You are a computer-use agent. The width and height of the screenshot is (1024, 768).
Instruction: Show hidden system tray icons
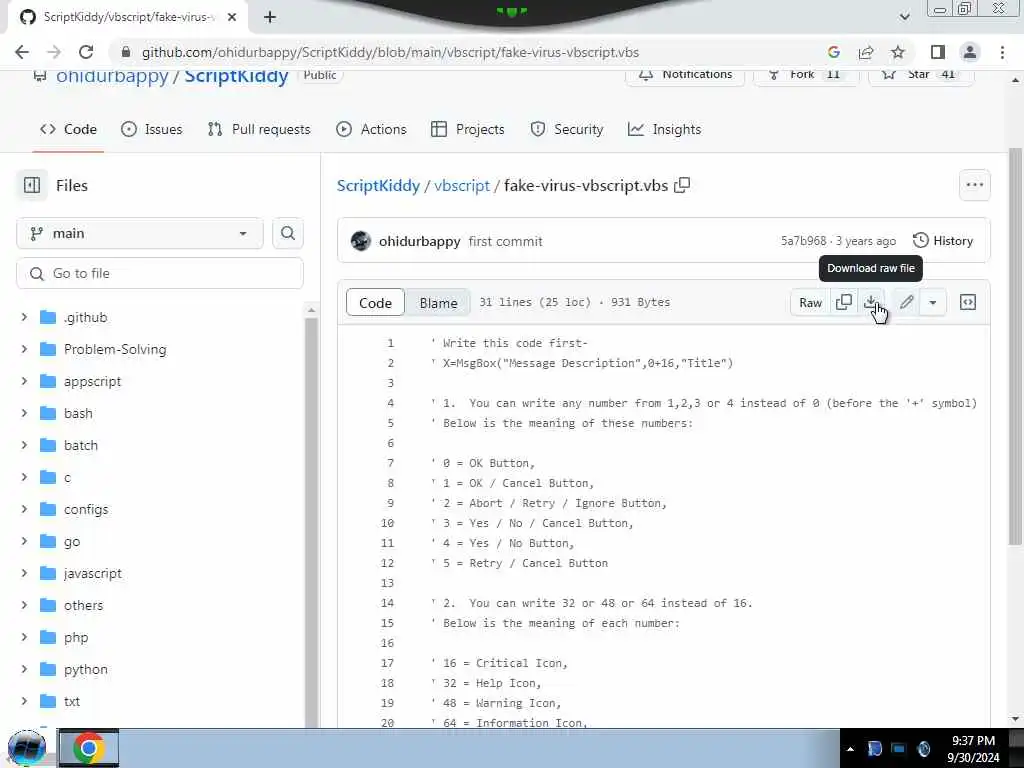coord(850,748)
